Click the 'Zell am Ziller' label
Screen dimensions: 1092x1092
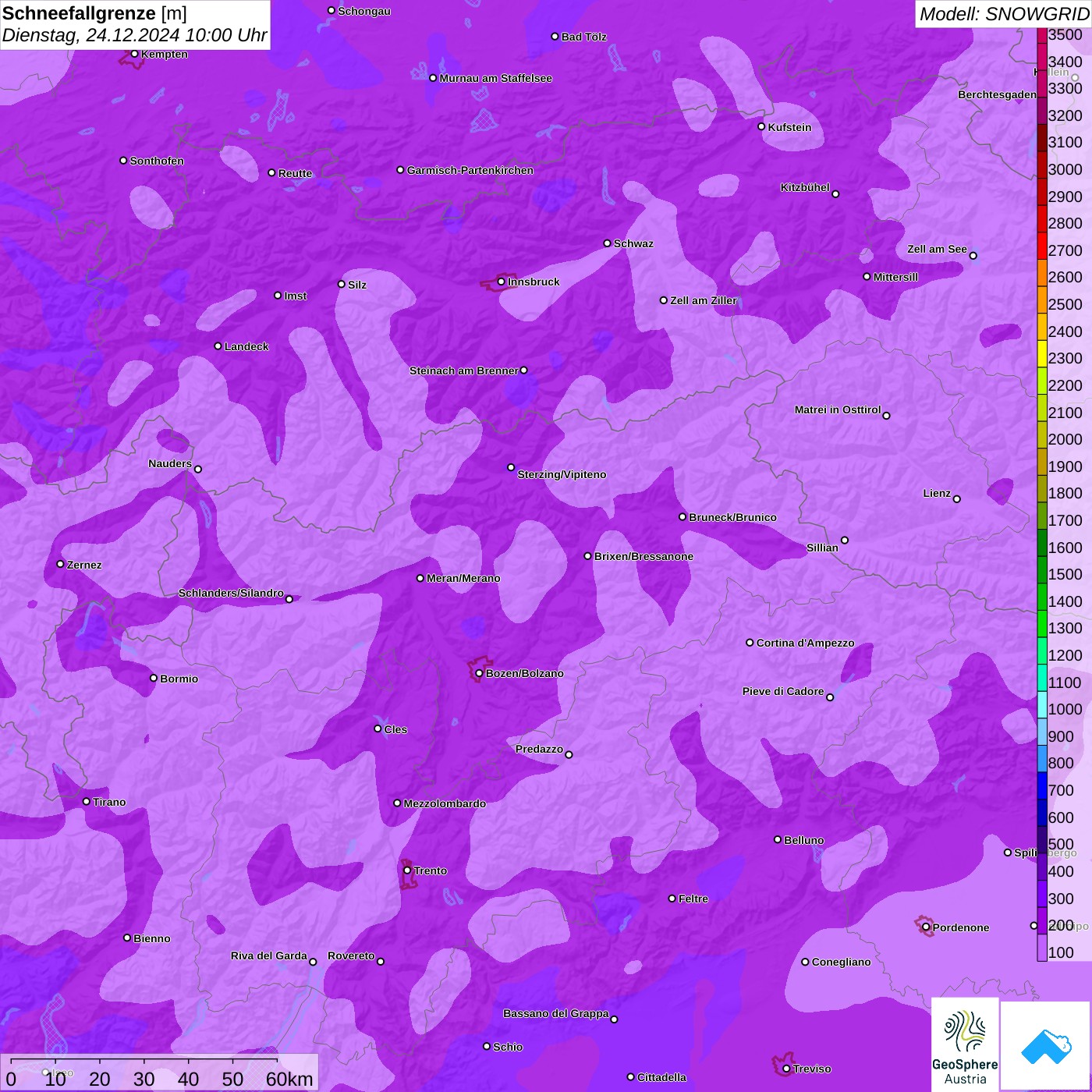704,300
